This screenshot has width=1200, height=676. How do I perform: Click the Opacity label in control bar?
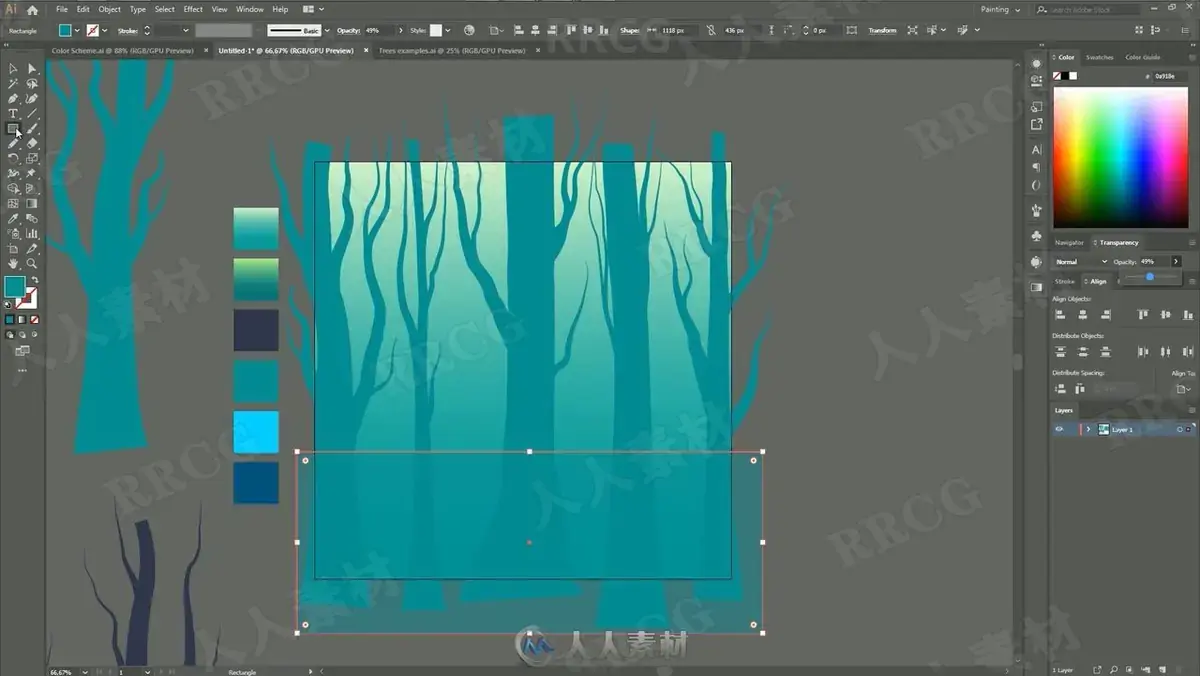349,30
